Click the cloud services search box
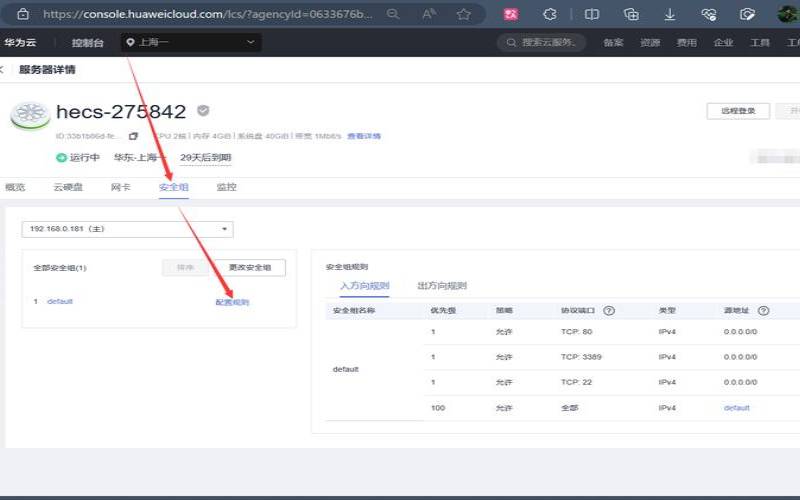The height and width of the screenshot is (500, 800). [x=545, y=43]
